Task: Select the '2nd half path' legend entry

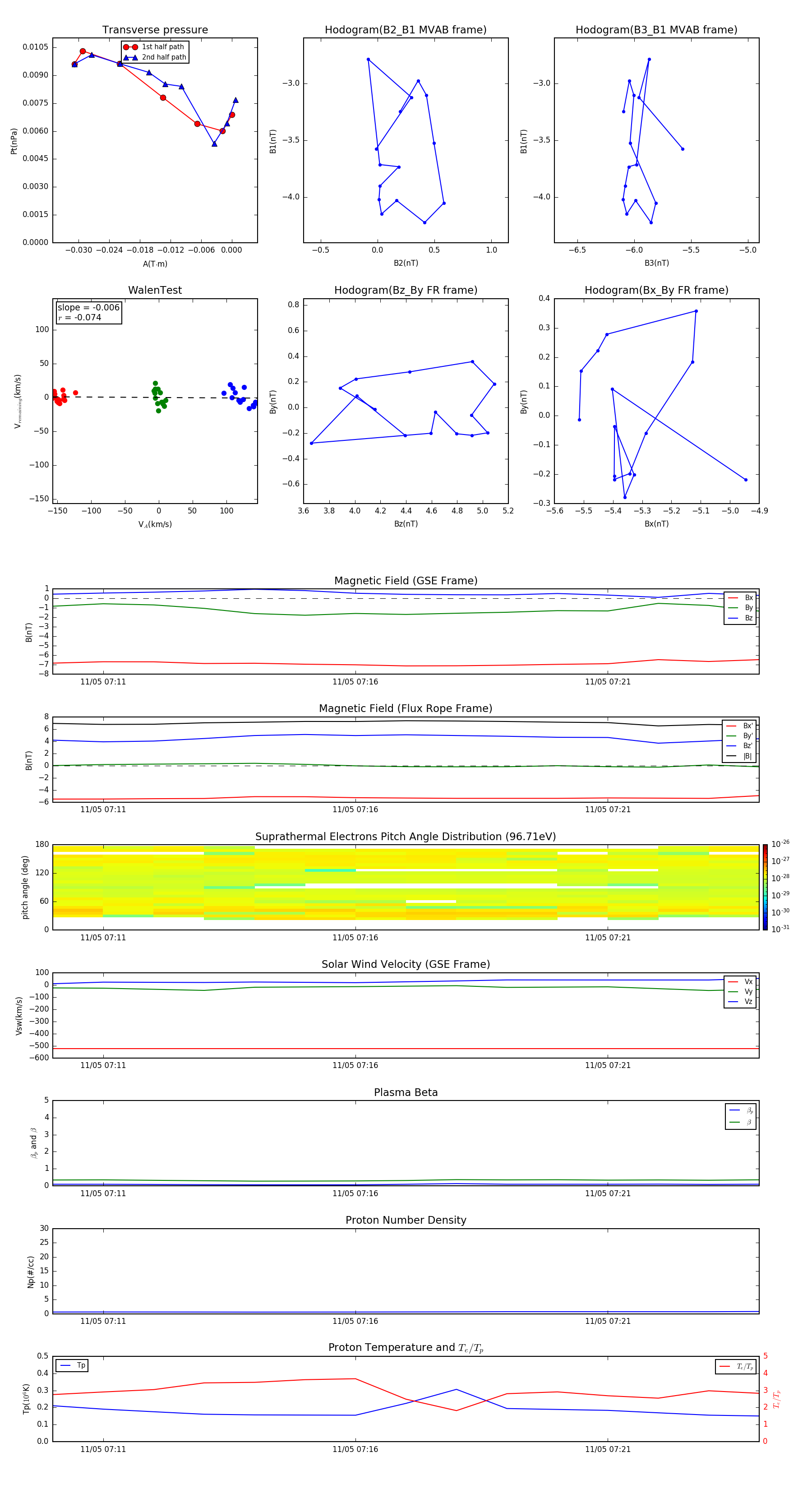Action: coord(155,57)
